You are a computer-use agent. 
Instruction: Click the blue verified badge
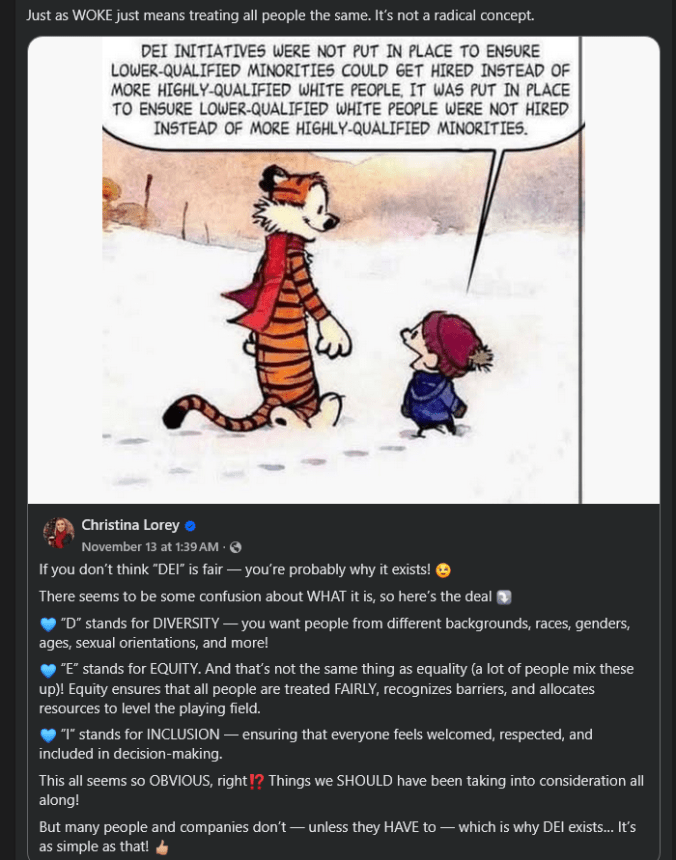(190, 526)
